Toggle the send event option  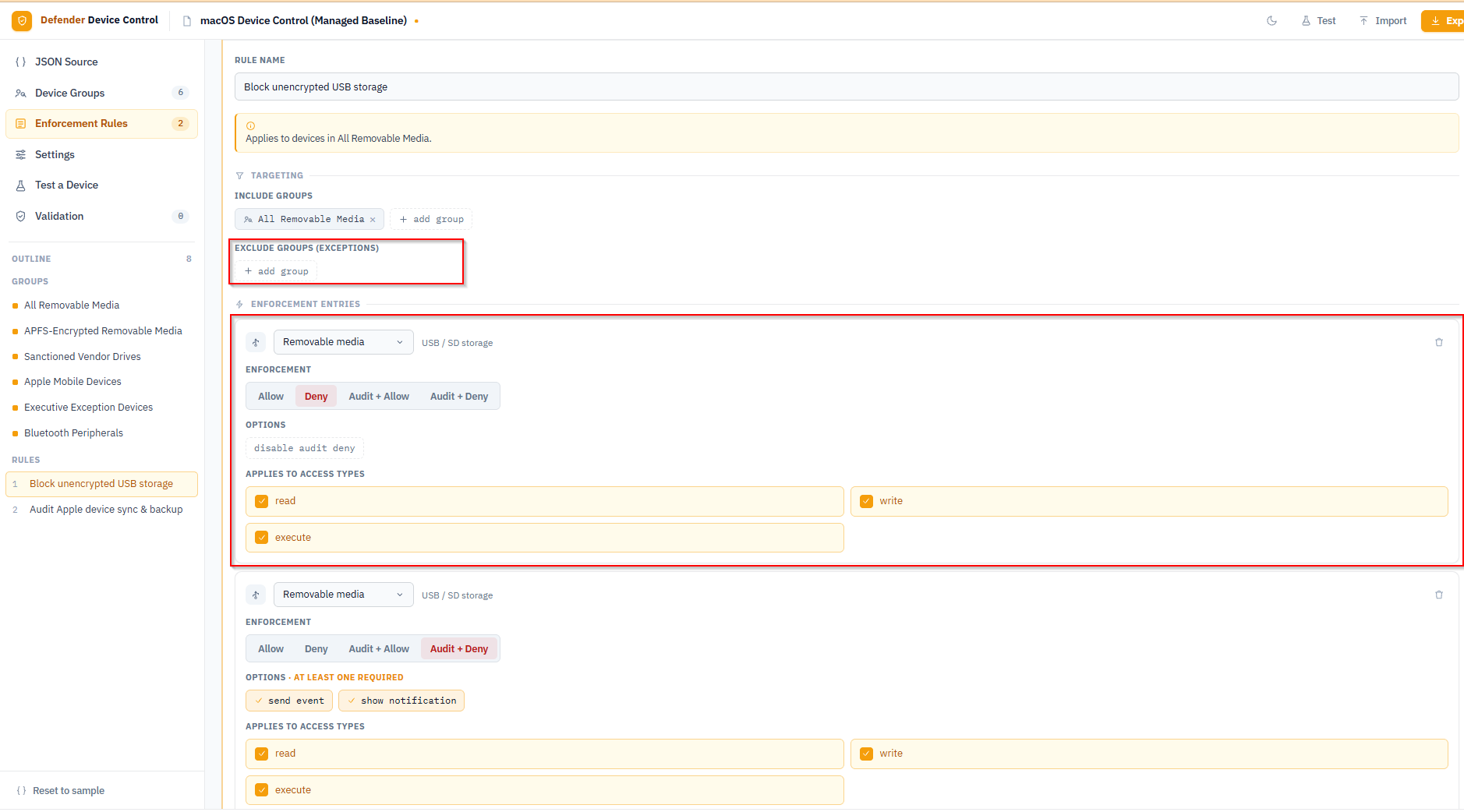[289, 701]
